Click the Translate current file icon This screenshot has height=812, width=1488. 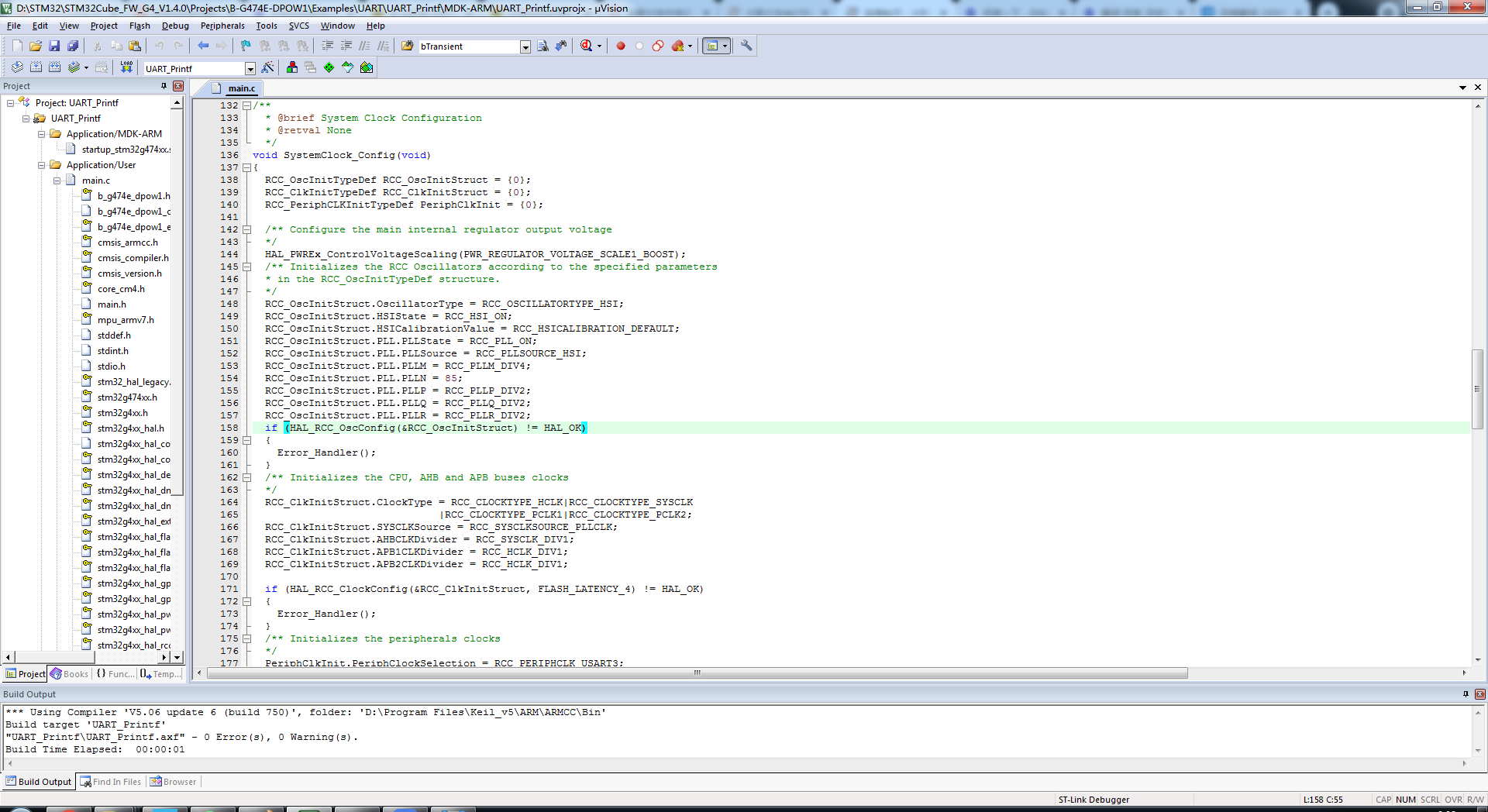[17, 68]
